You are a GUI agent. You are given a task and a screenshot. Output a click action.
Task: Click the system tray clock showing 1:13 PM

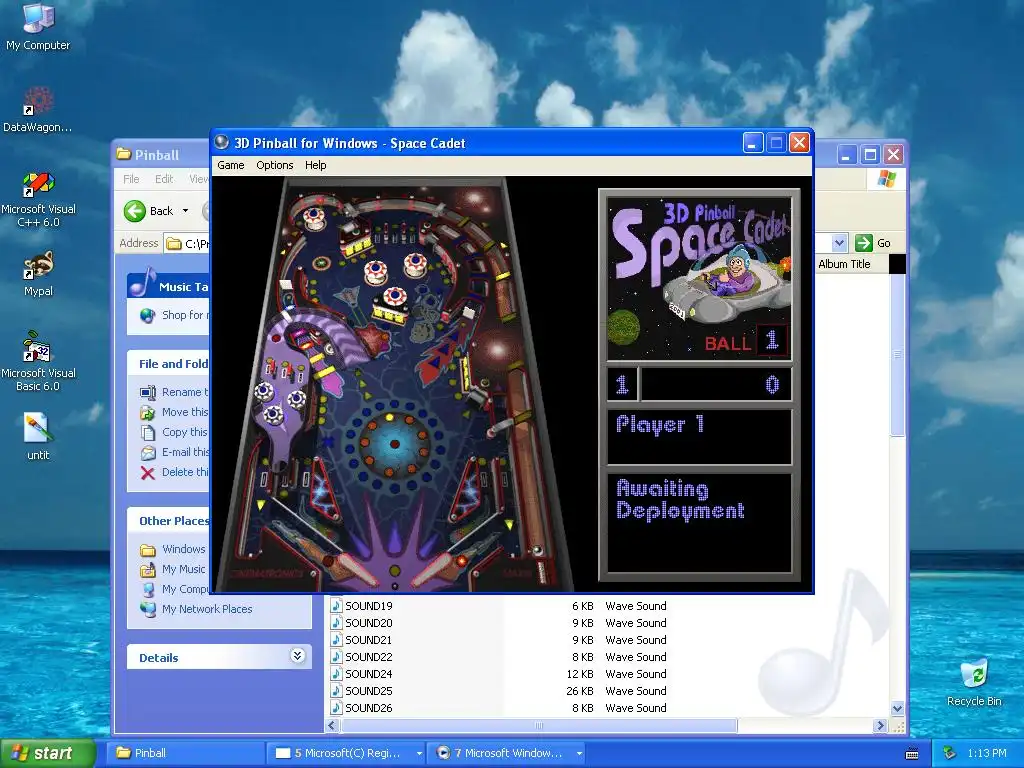click(x=987, y=753)
